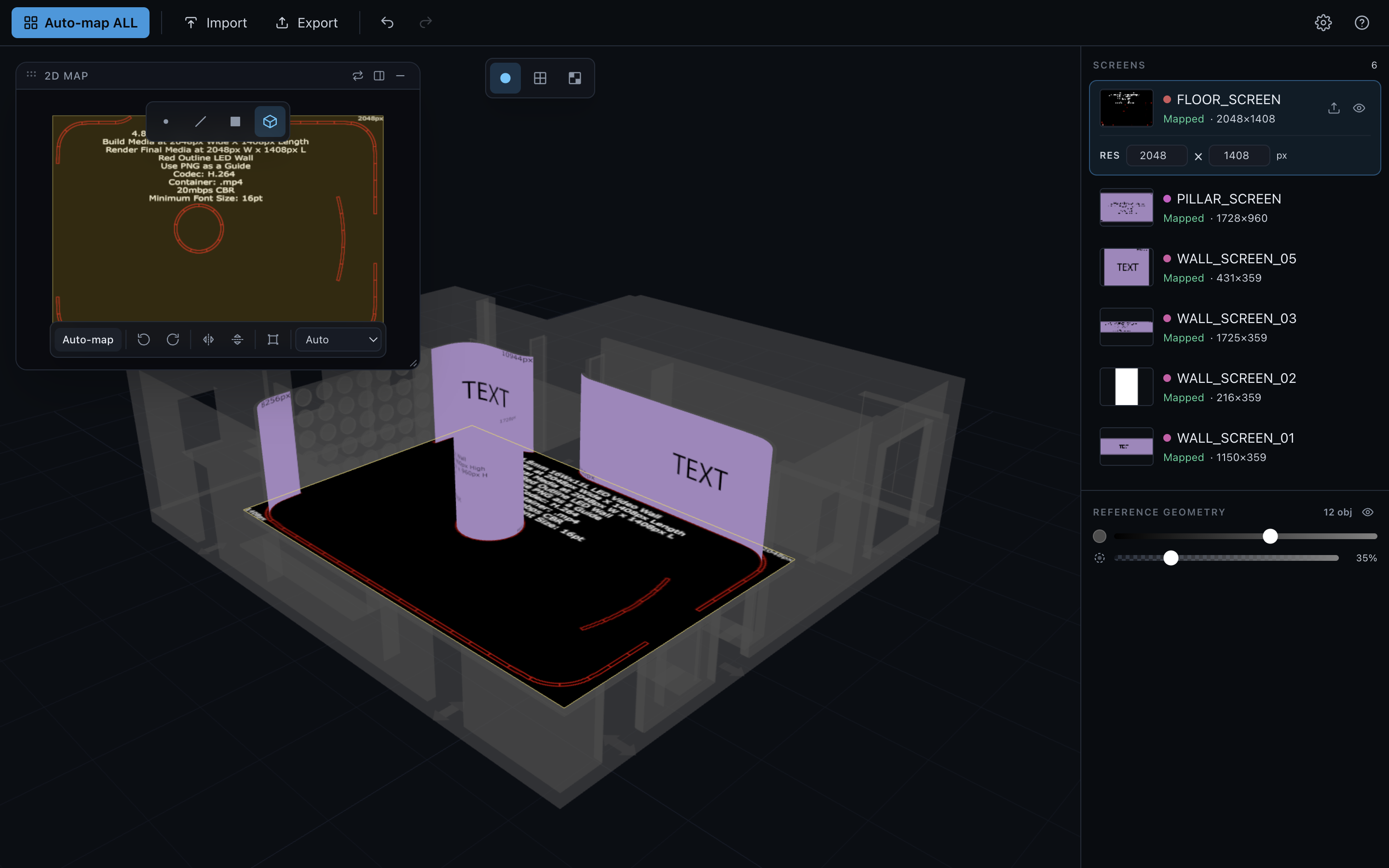Click the opacity dotted circle icon

pyautogui.click(x=1099, y=558)
